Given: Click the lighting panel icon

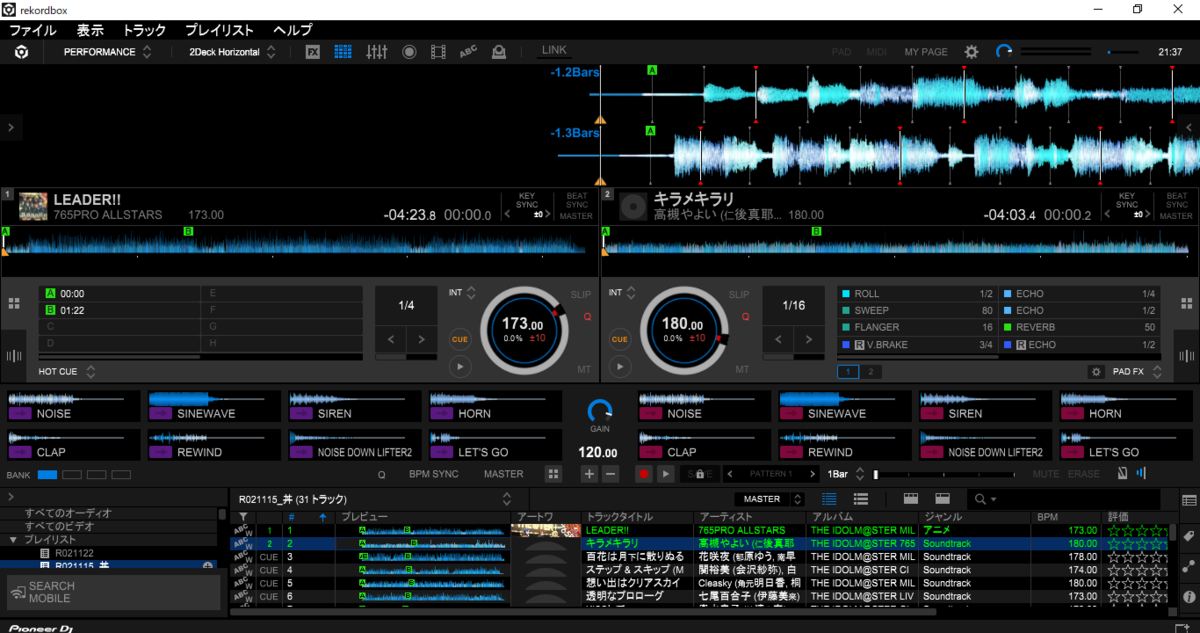Looking at the screenshot, I should pos(499,51).
